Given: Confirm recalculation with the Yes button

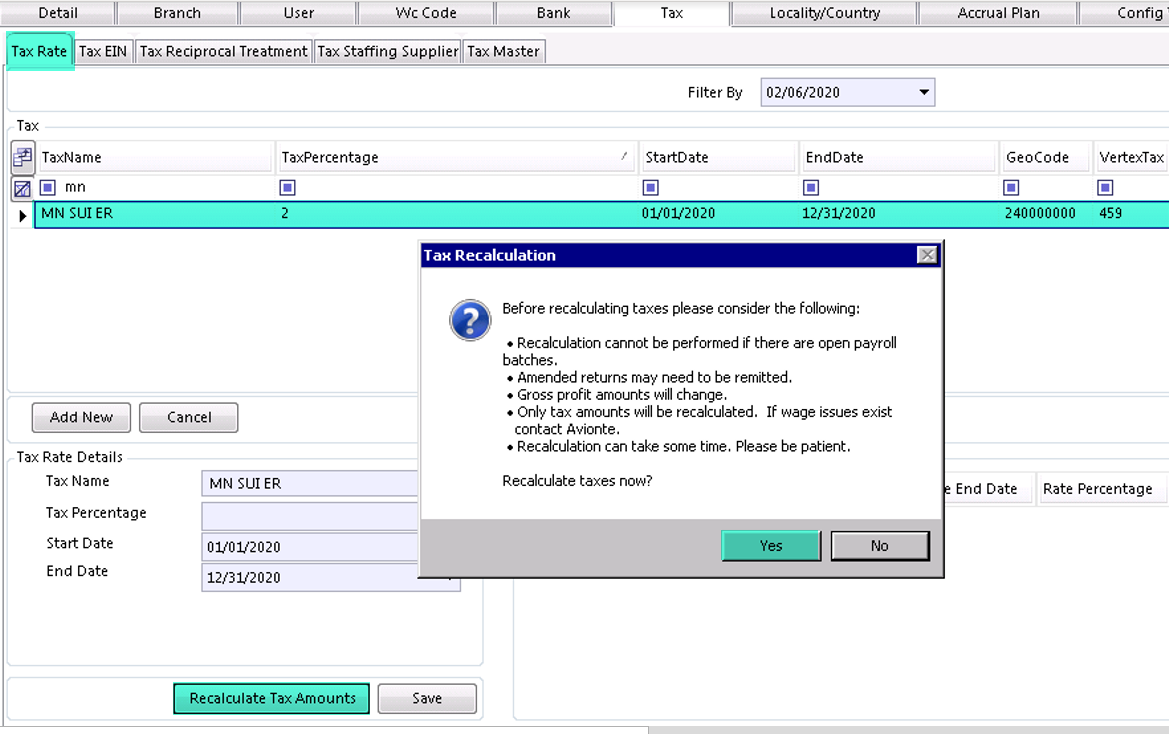Looking at the screenshot, I should tap(771, 545).
